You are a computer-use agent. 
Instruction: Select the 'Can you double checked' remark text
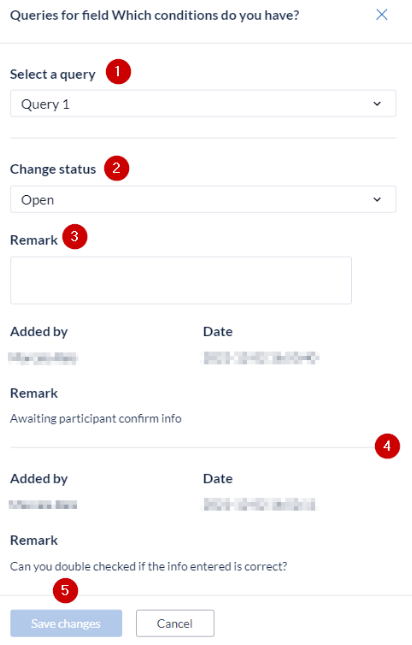tap(148, 566)
